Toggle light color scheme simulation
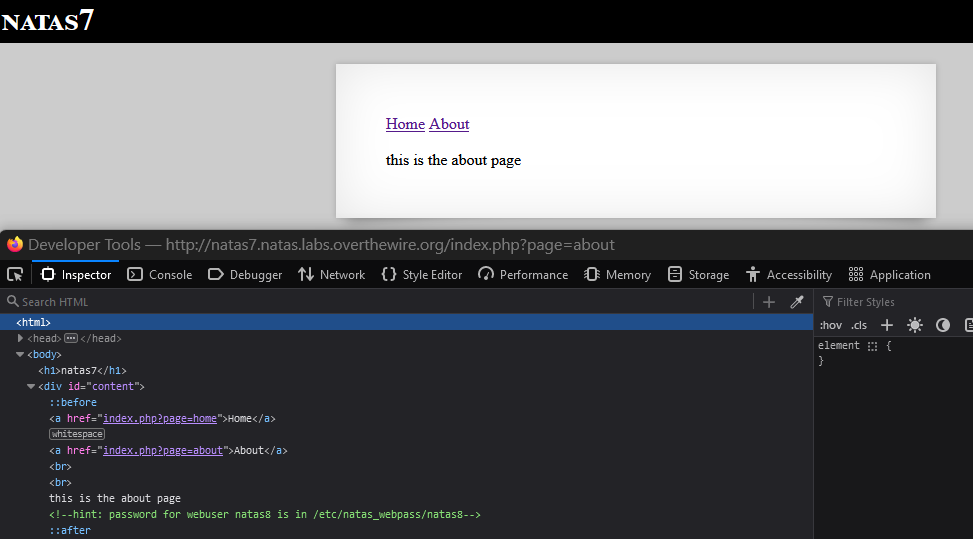 click(x=914, y=325)
